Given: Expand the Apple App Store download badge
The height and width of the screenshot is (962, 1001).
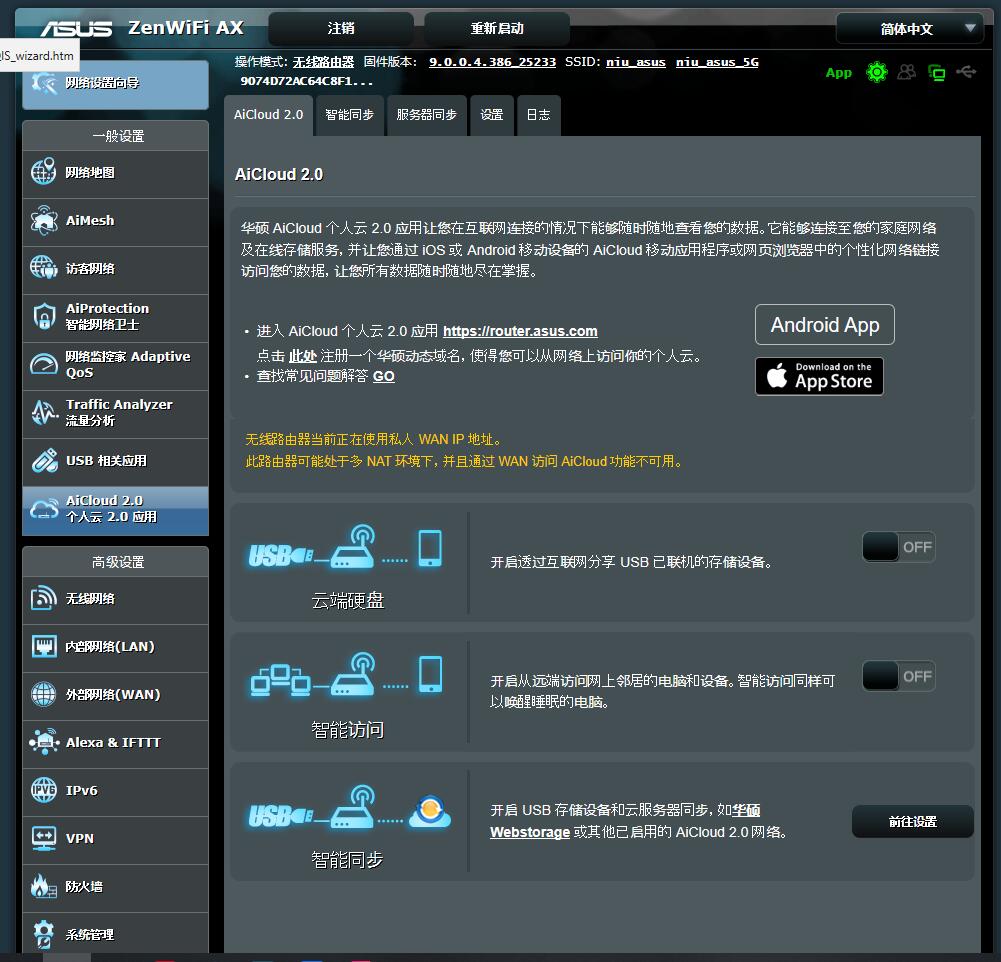Looking at the screenshot, I should click(819, 376).
